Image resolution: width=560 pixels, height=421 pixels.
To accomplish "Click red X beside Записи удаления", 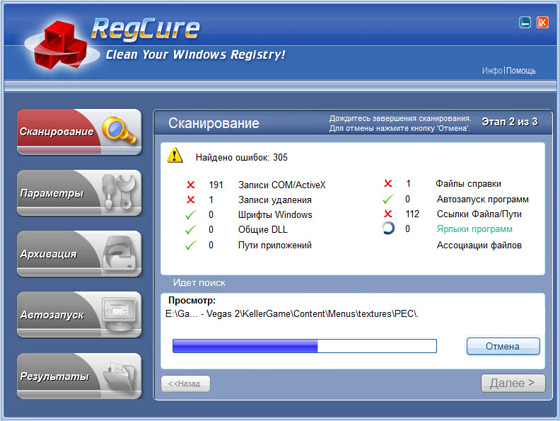I will (x=191, y=200).
